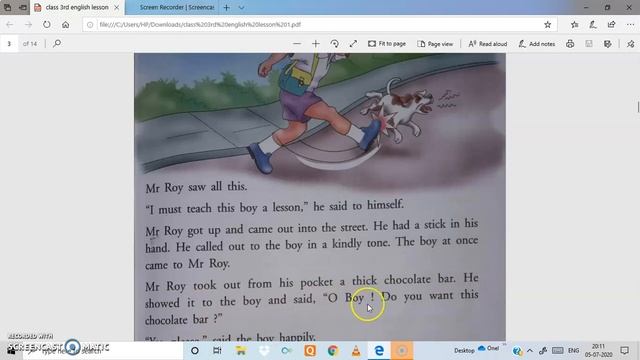Screen dimensions: 640x360
Task: Click the text "Mr Roy saw all this."
Action: (x=196, y=187)
